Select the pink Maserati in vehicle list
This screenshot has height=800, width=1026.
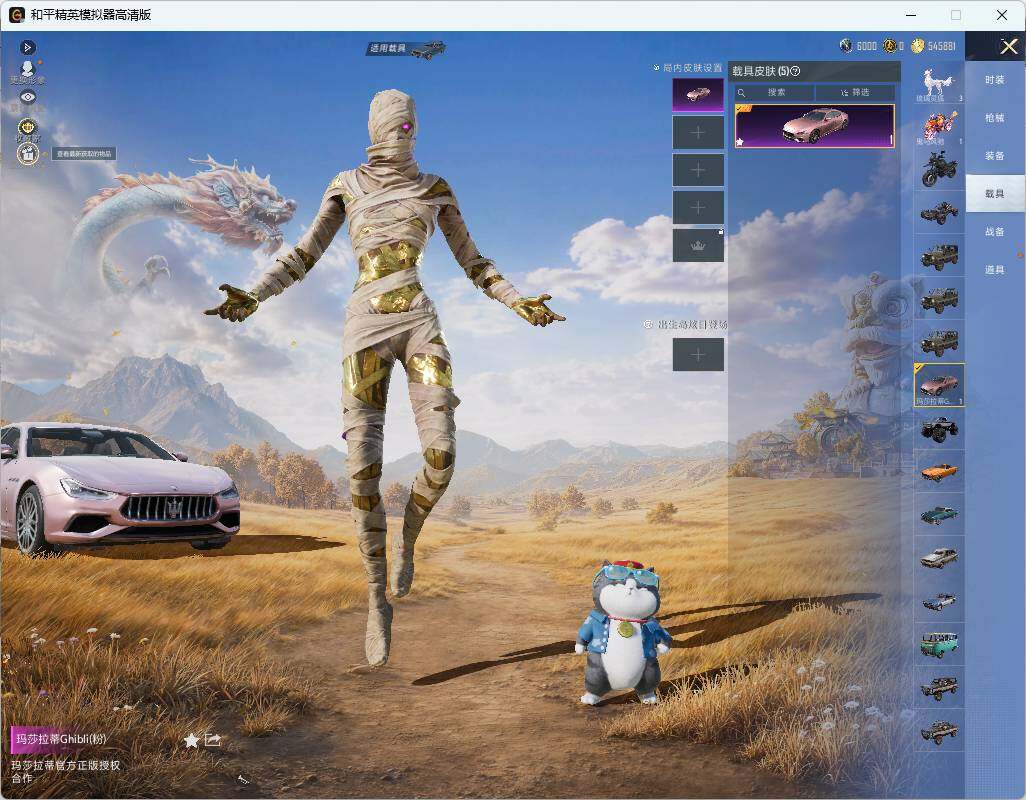tap(939, 385)
